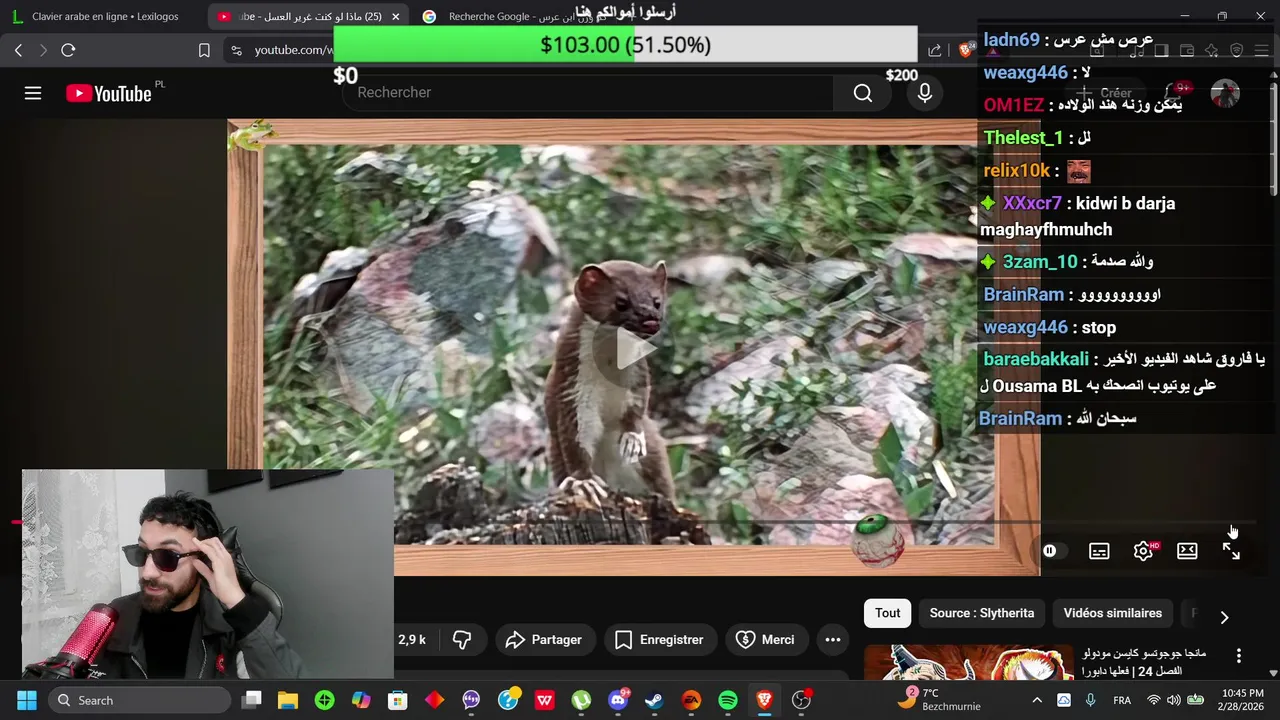Screen dimensions: 1280x720
Task: Open Spotify from the taskbar
Action: (x=728, y=700)
